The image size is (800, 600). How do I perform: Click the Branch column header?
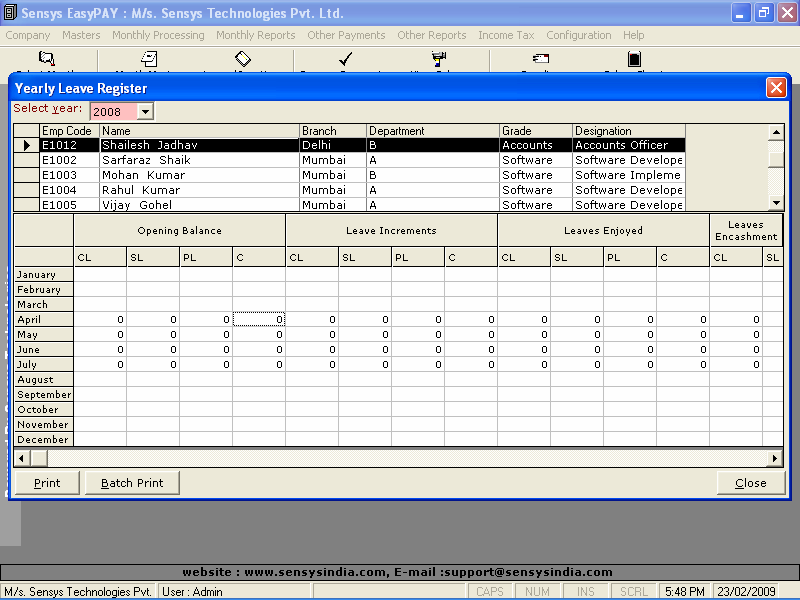click(x=333, y=131)
